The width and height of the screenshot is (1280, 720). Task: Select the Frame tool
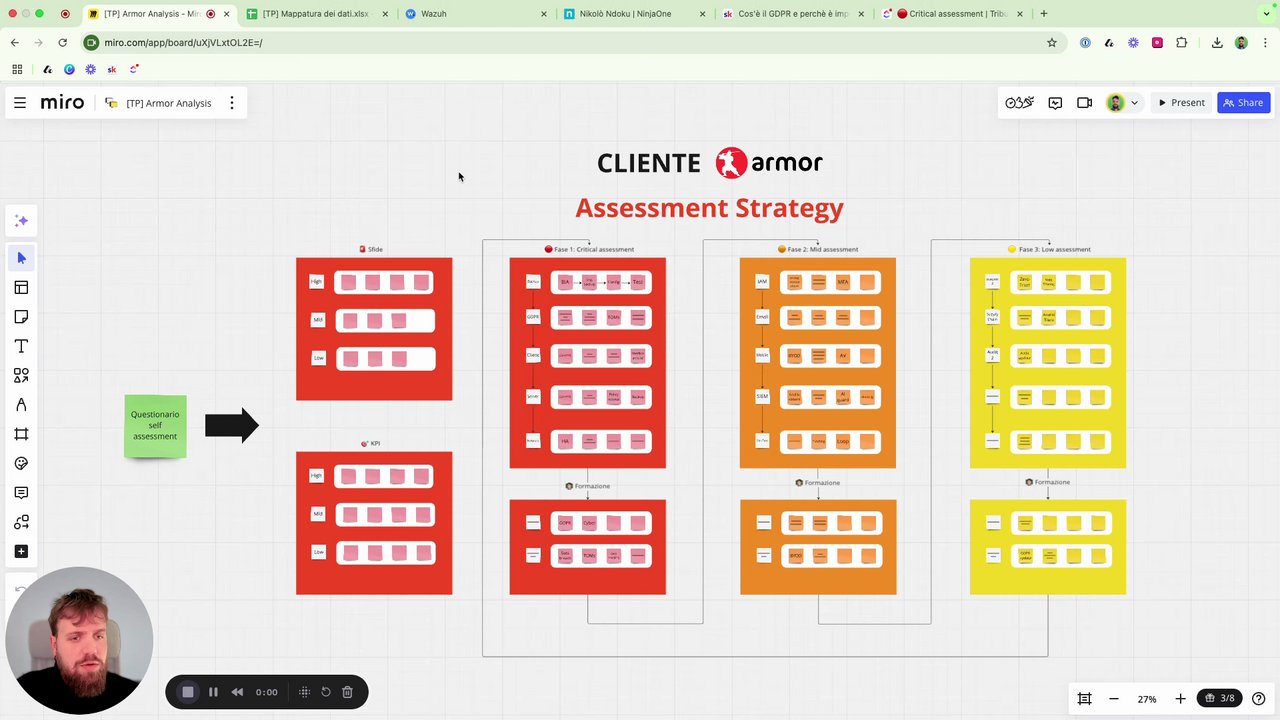[21, 434]
